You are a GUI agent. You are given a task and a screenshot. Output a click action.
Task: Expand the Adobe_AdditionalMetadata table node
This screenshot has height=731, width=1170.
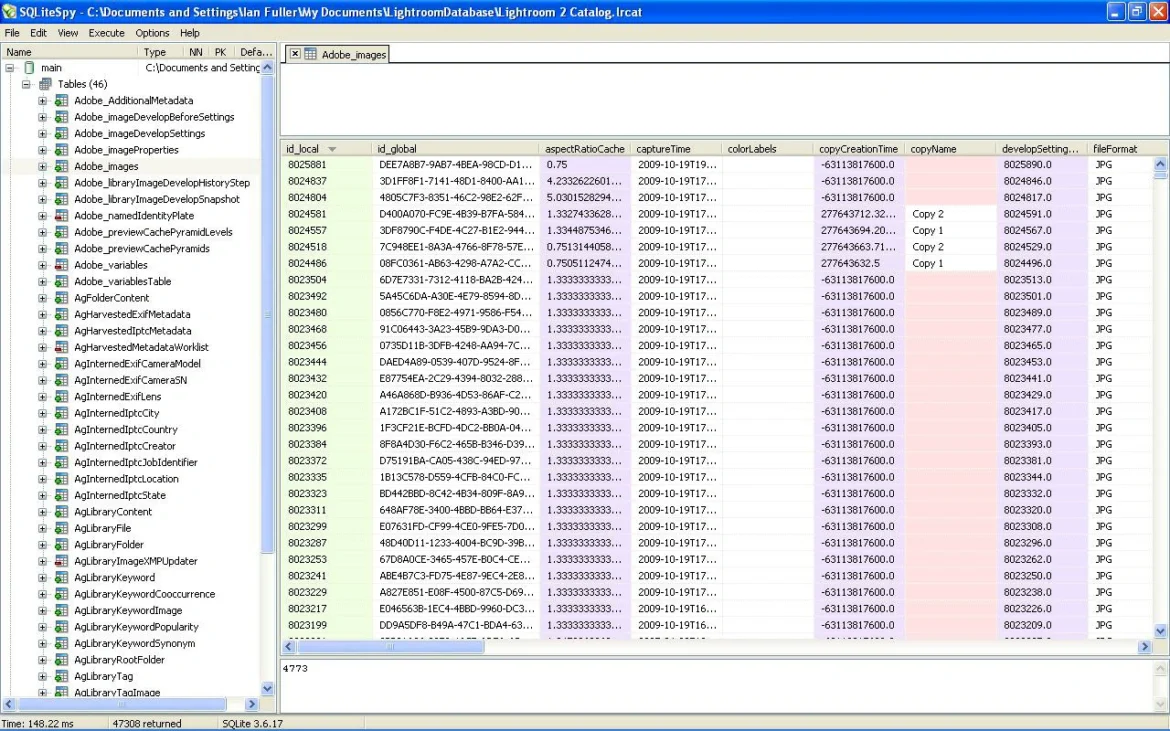tap(41, 100)
